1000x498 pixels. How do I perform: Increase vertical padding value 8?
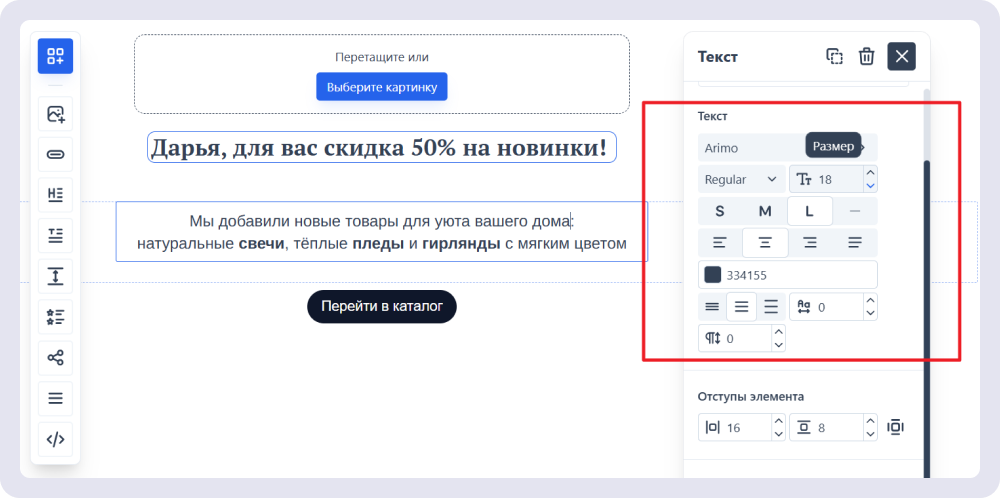pyautogui.click(x=871, y=421)
